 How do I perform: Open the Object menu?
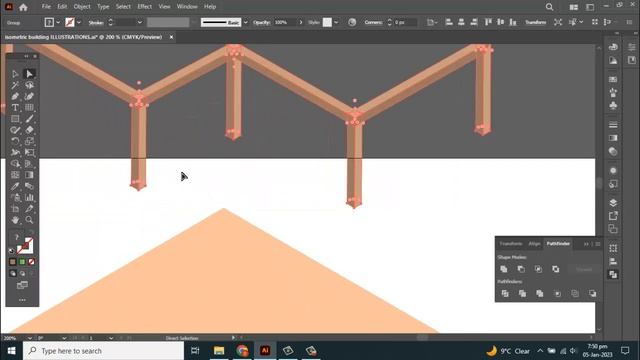tap(82, 7)
